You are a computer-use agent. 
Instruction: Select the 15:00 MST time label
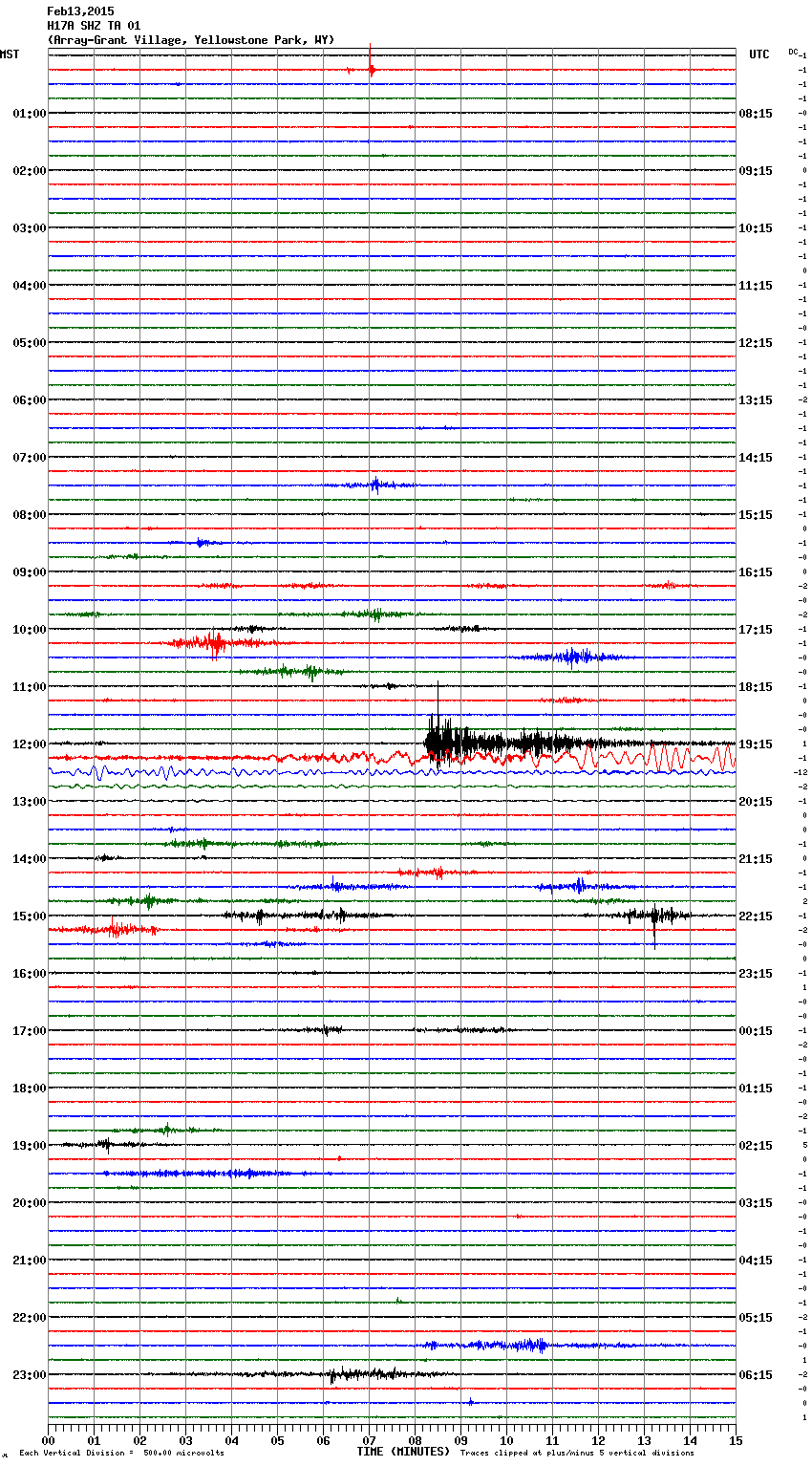coord(30,916)
